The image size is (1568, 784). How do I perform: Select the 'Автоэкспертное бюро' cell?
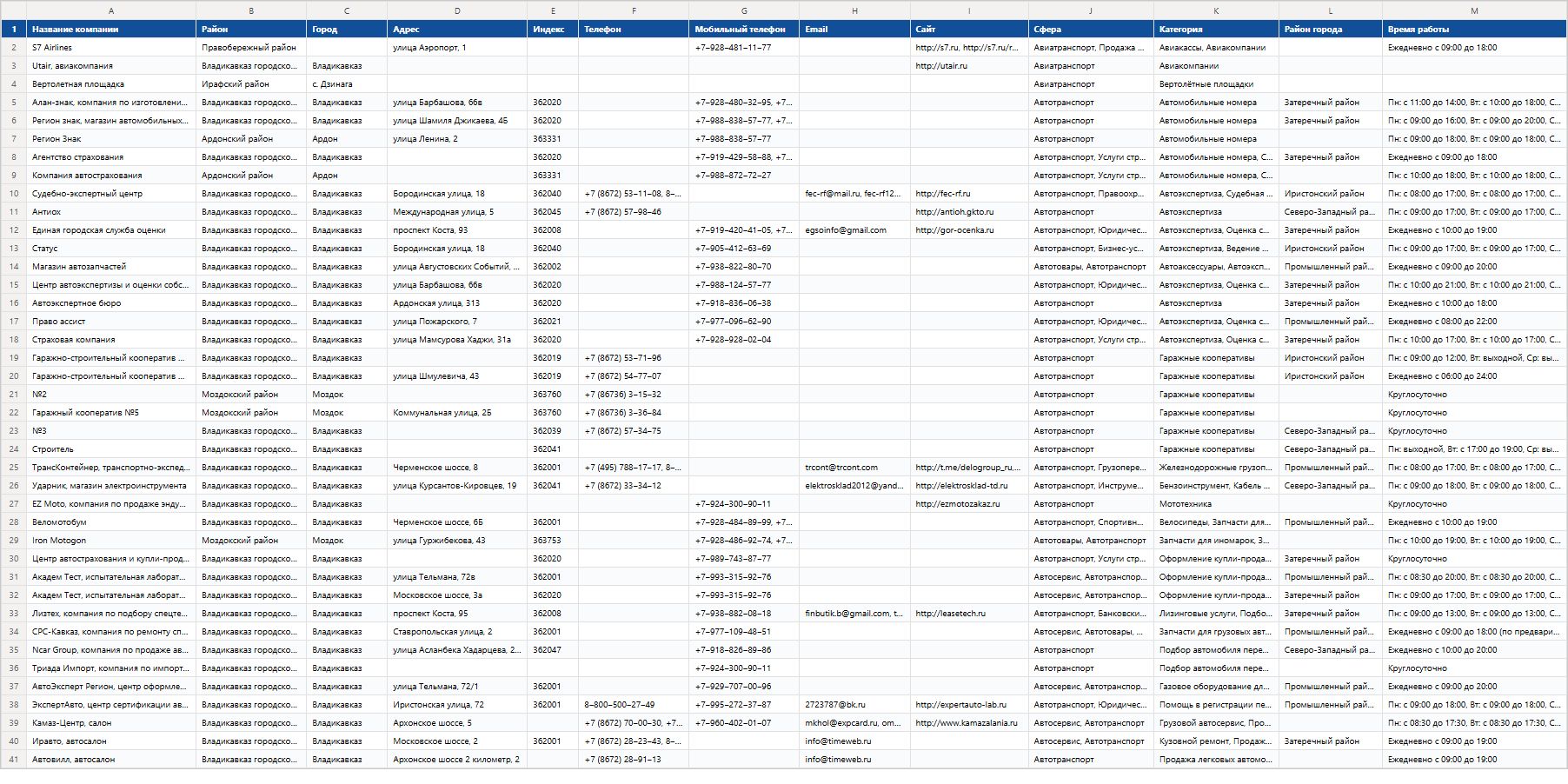click(111, 303)
